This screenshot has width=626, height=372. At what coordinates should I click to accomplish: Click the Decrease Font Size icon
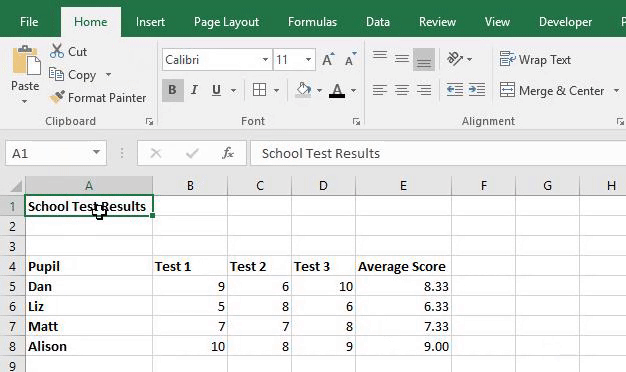point(351,59)
